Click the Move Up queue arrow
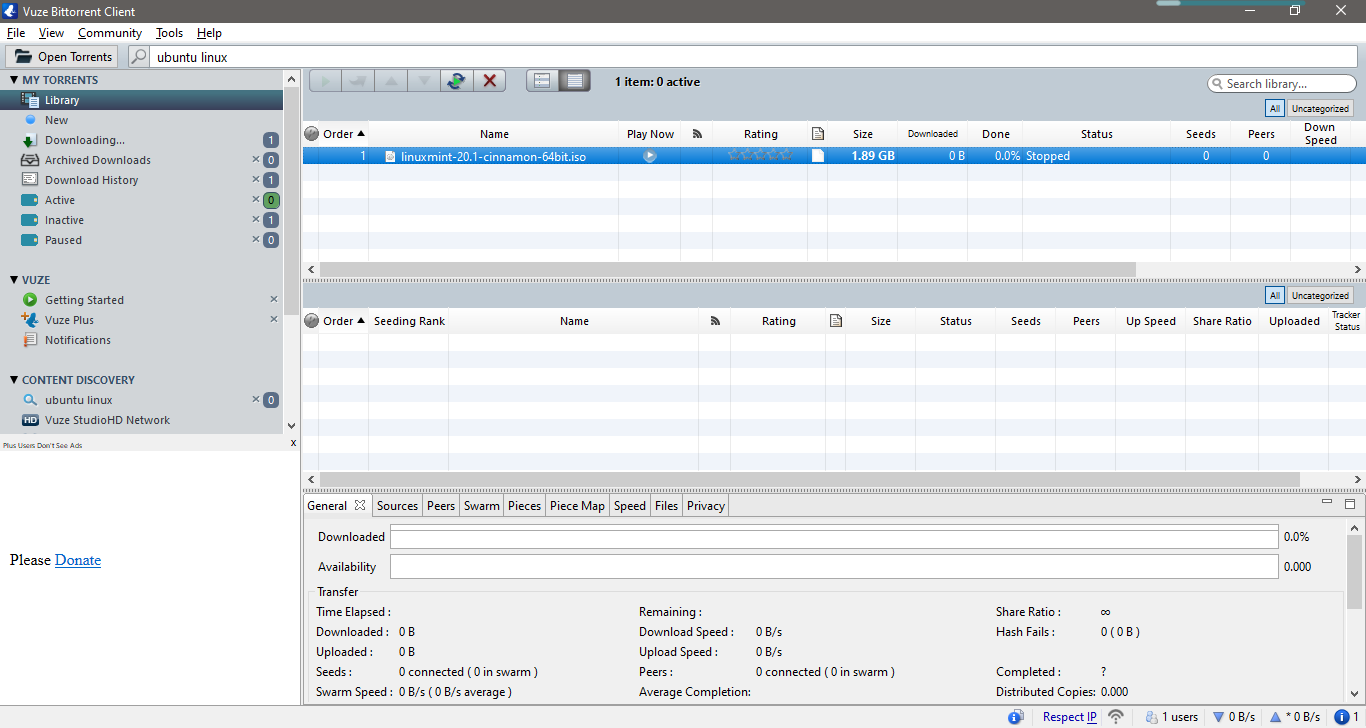 coord(391,81)
